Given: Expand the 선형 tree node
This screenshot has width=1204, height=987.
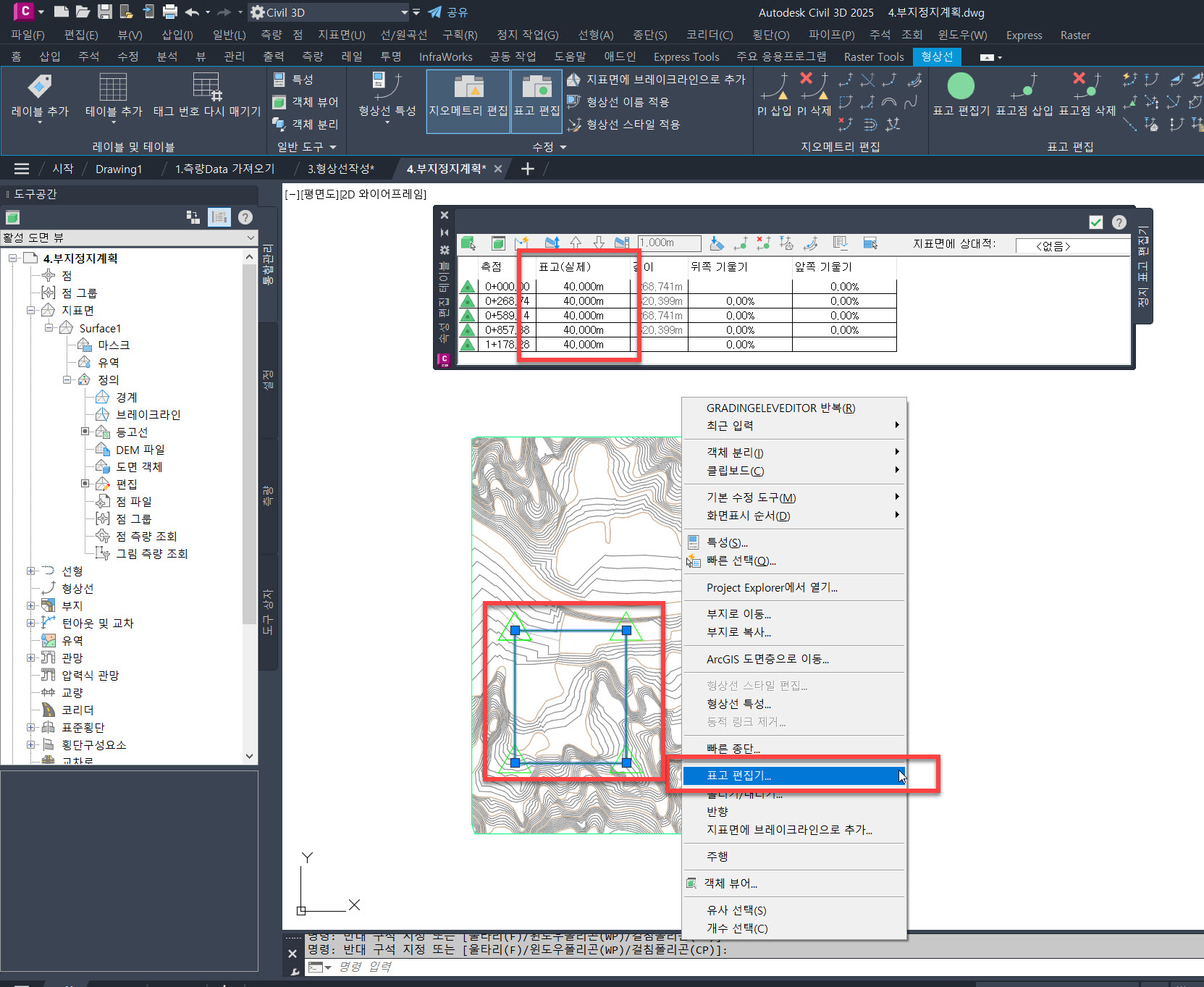Looking at the screenshot, I should [31, 571].
